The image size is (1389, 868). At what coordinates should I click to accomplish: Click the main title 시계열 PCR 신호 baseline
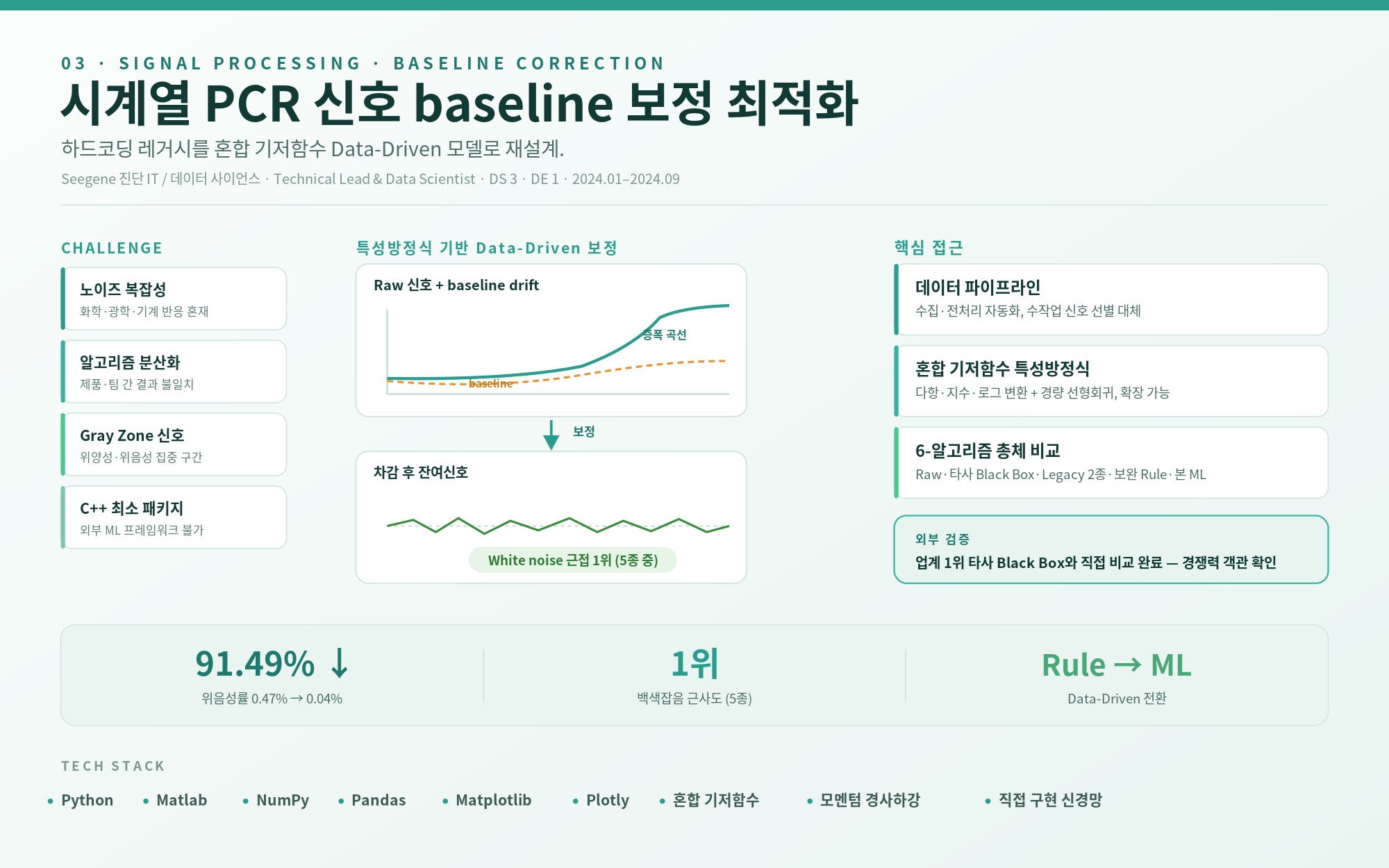[460, 103]
